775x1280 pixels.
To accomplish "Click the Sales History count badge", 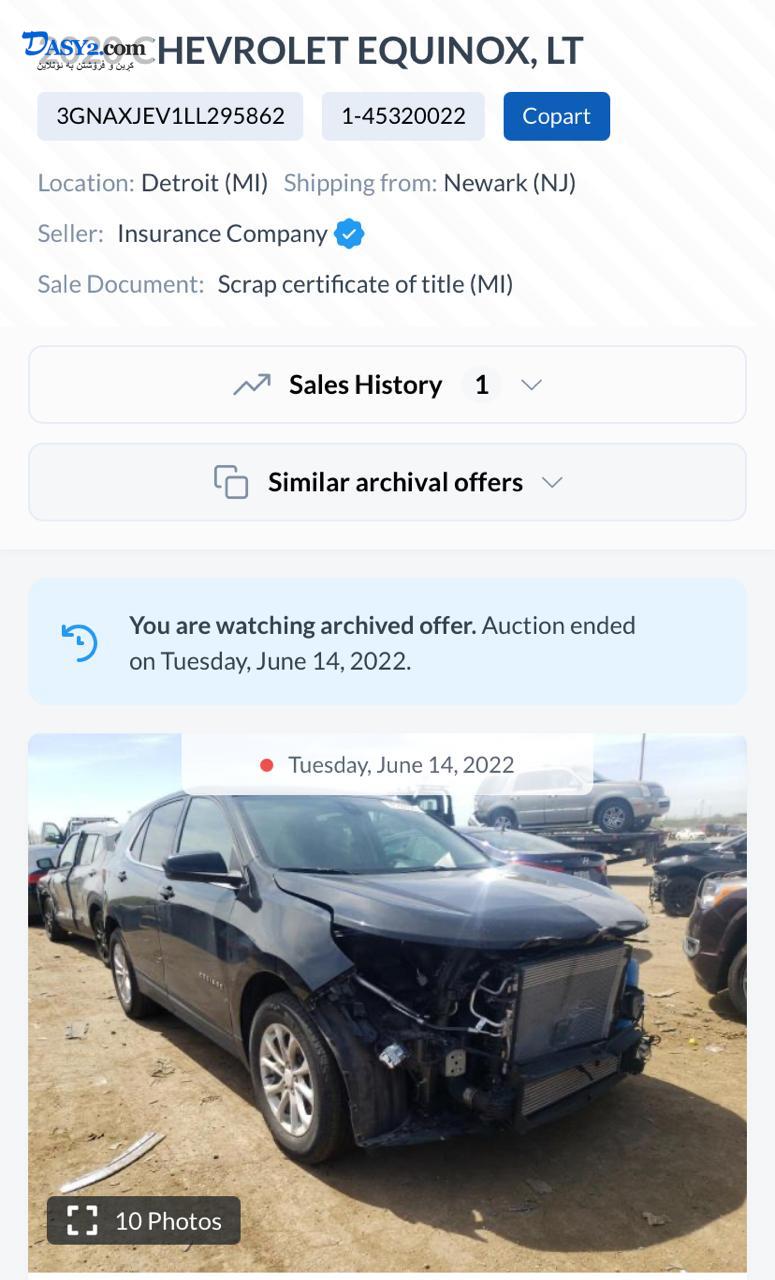I will point(481,385).
